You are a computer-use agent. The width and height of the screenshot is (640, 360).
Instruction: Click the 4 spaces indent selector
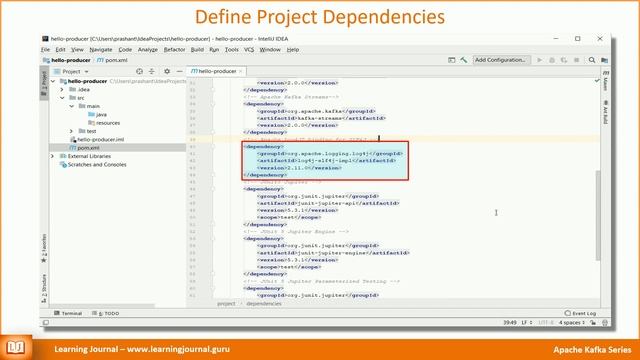point(572,322)
